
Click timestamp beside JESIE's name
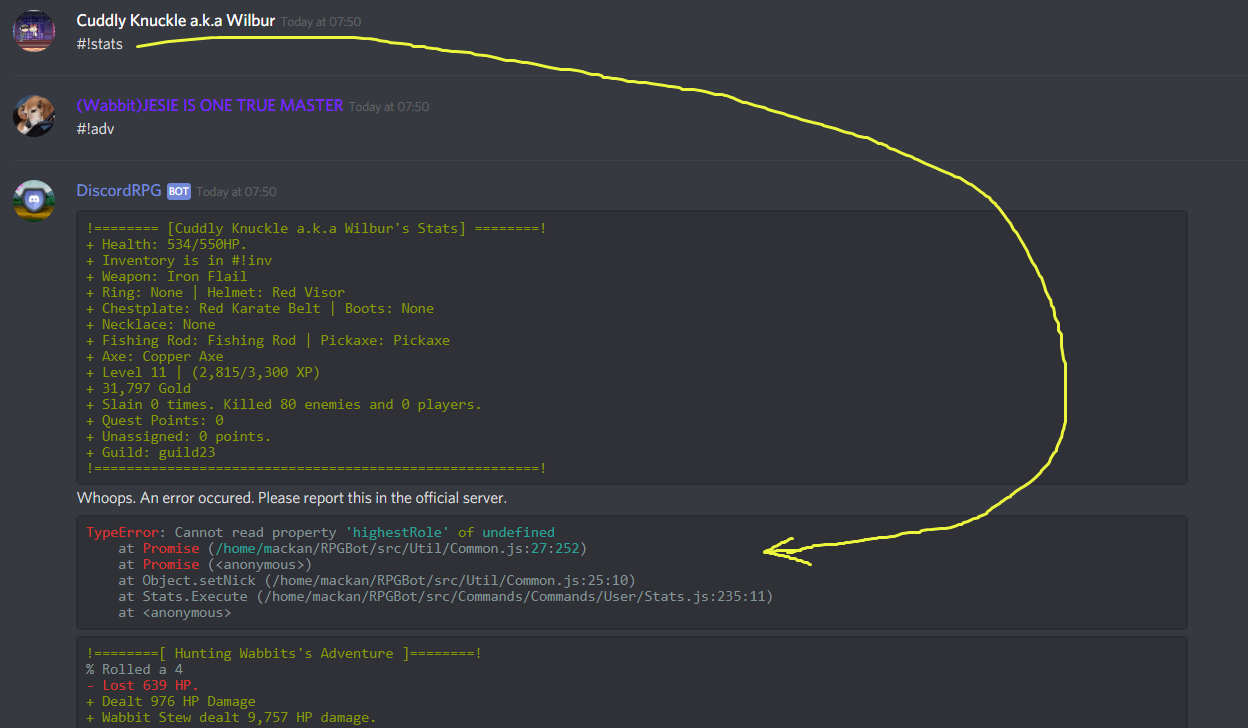click(389, 107)
